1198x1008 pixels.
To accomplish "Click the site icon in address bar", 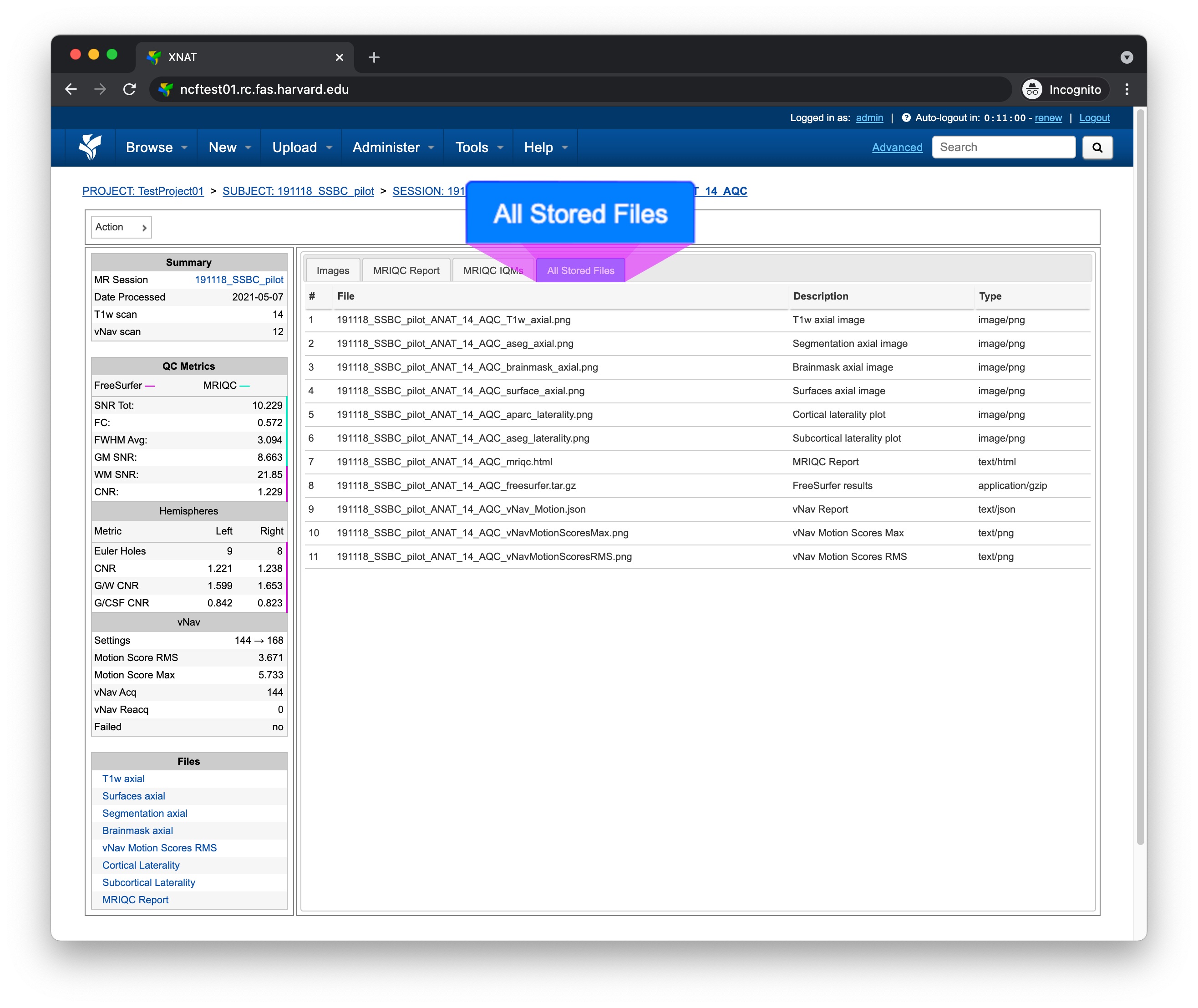I will tap(166, 89).
